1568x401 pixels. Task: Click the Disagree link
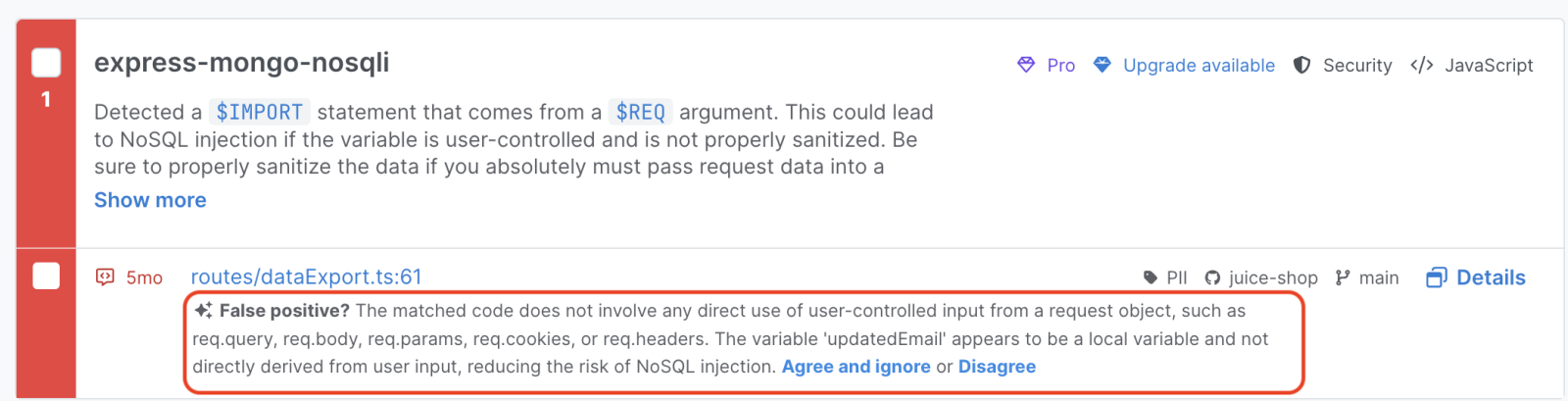[x=997, y=367]
